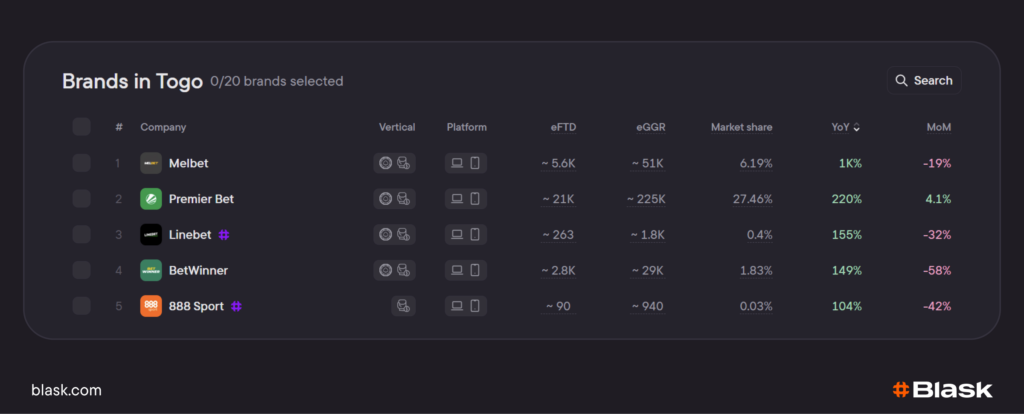The image size is (1024, 414).
Task: Click the Premier Bet green logo icon
Action: 151,199
